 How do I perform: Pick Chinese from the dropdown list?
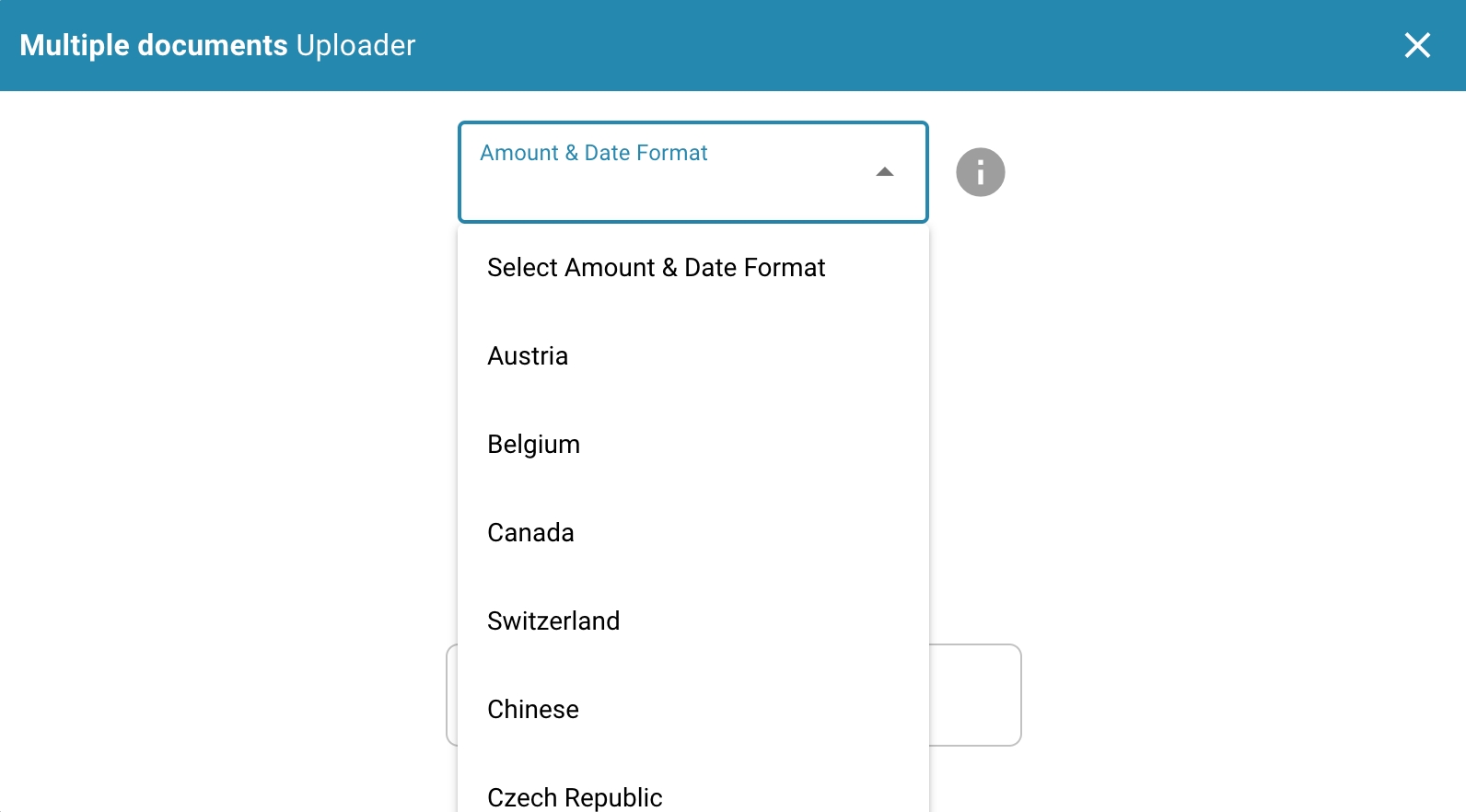[x=533, y=710]
